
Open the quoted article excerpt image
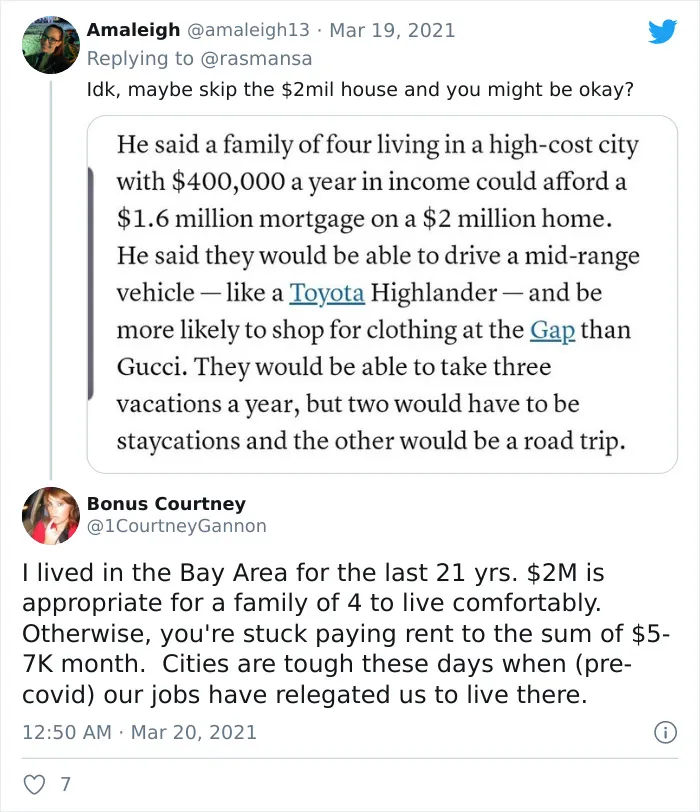point(382,294)
